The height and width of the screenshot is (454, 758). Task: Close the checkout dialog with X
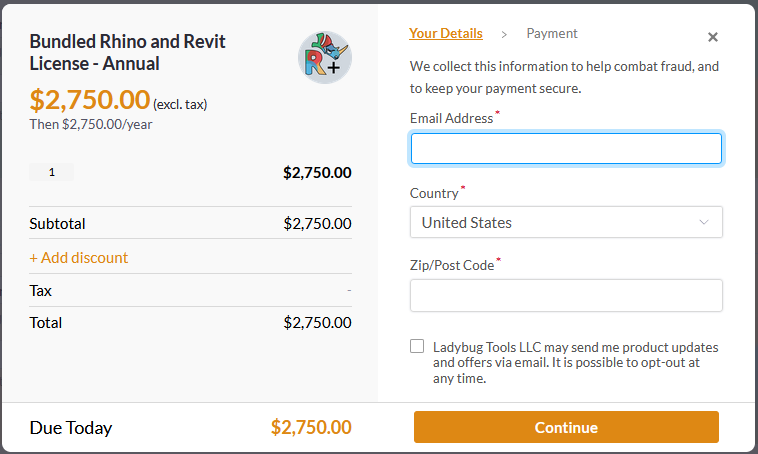click(713, 37)
